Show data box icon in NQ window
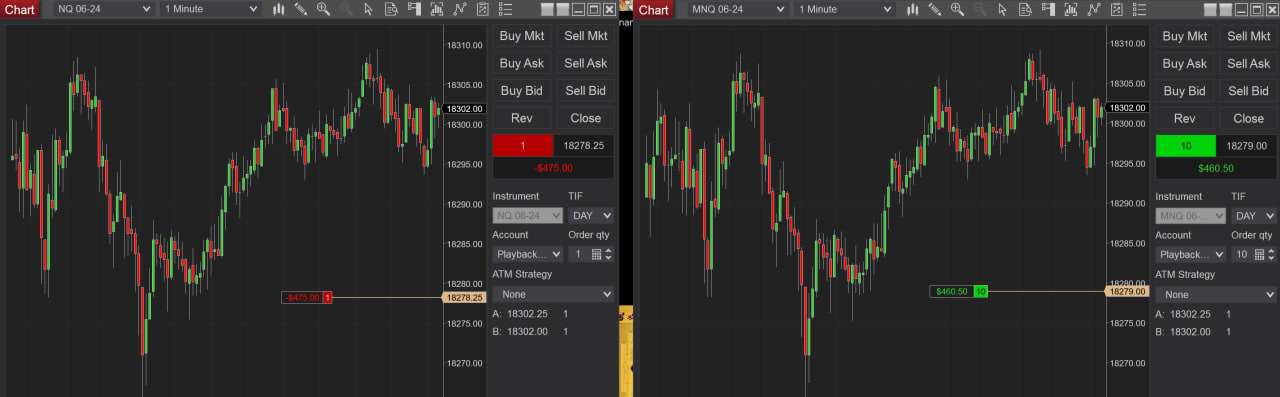1280x397 pixels. (x=391, y=9)
